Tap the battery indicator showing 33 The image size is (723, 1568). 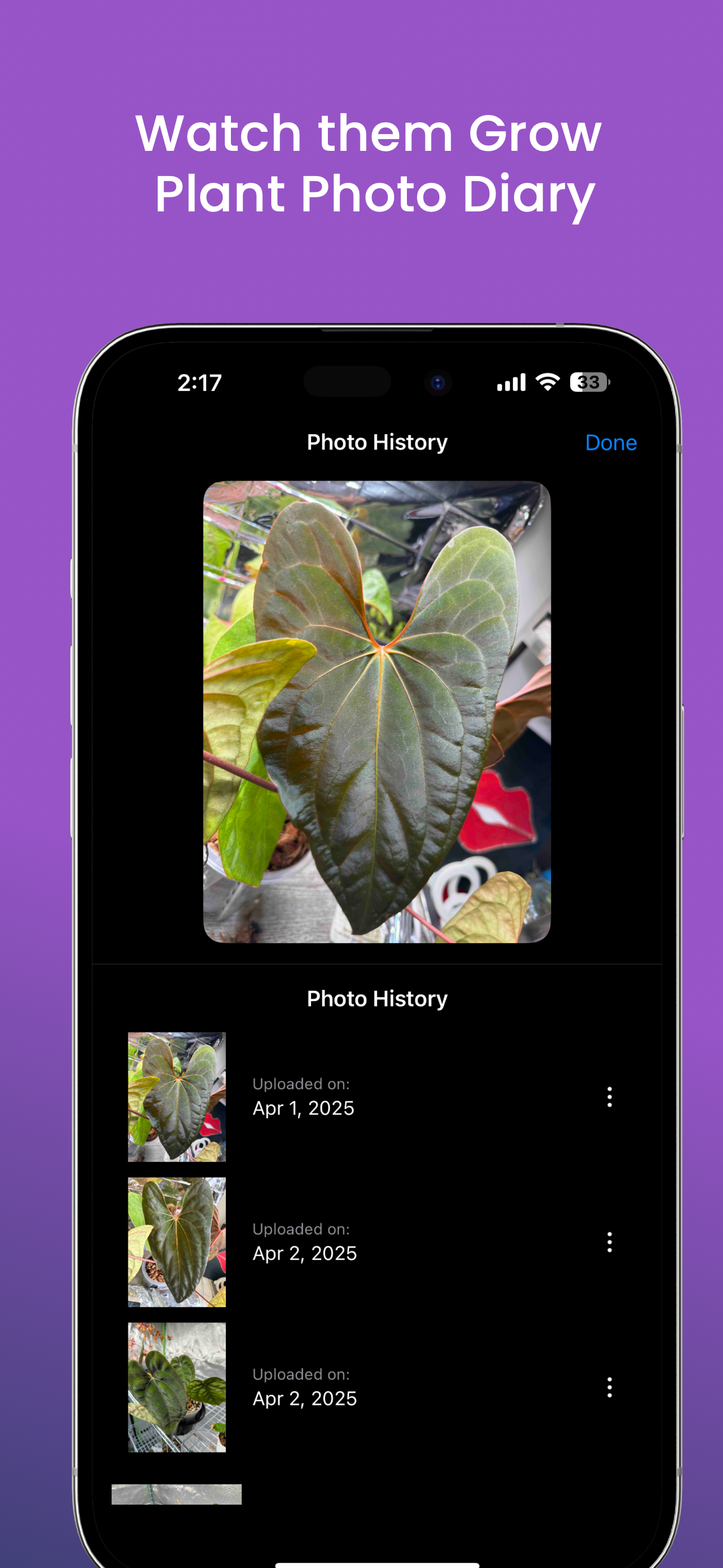[590, 382]
